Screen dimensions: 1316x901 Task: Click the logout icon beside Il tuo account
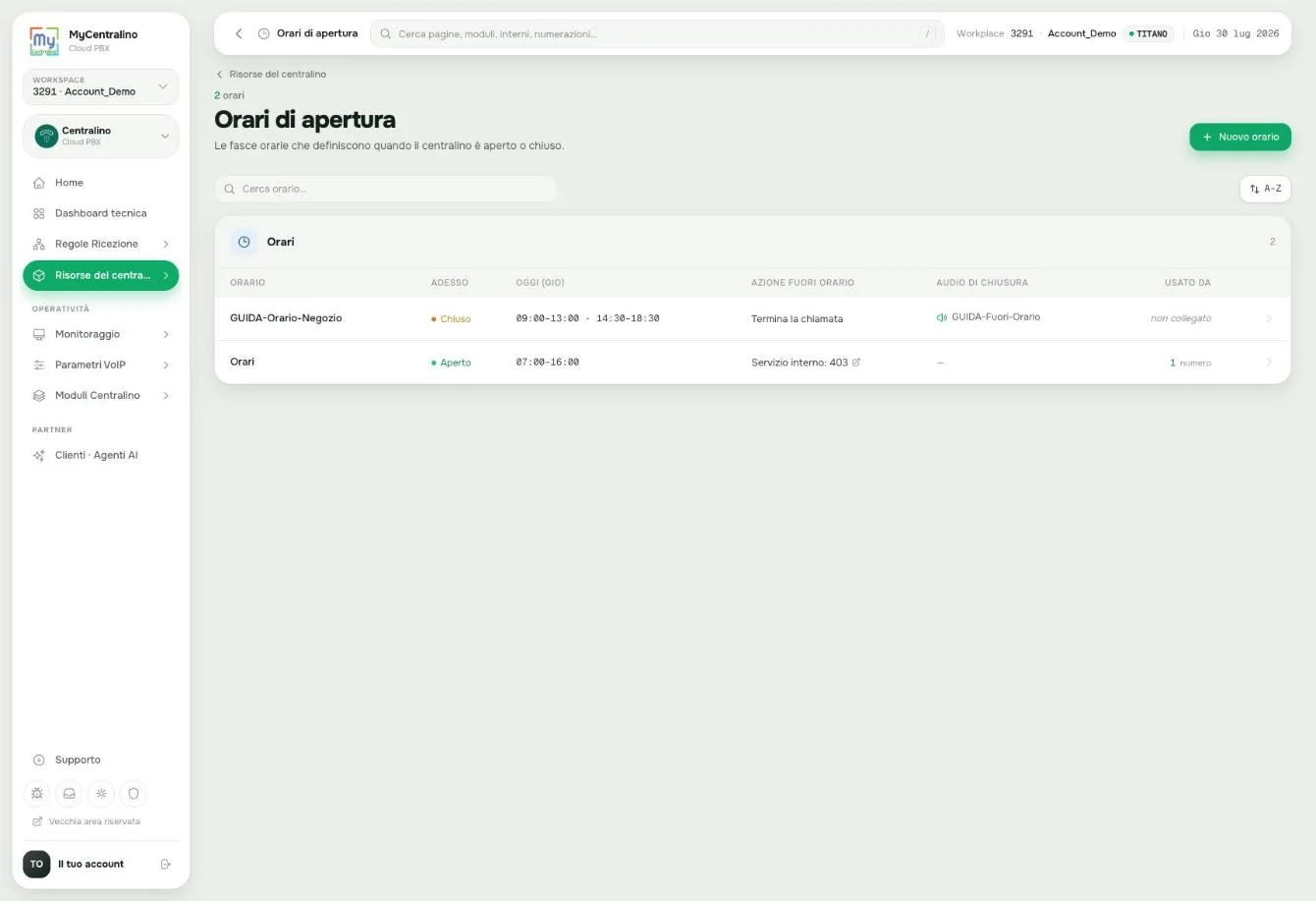[165, 864]
